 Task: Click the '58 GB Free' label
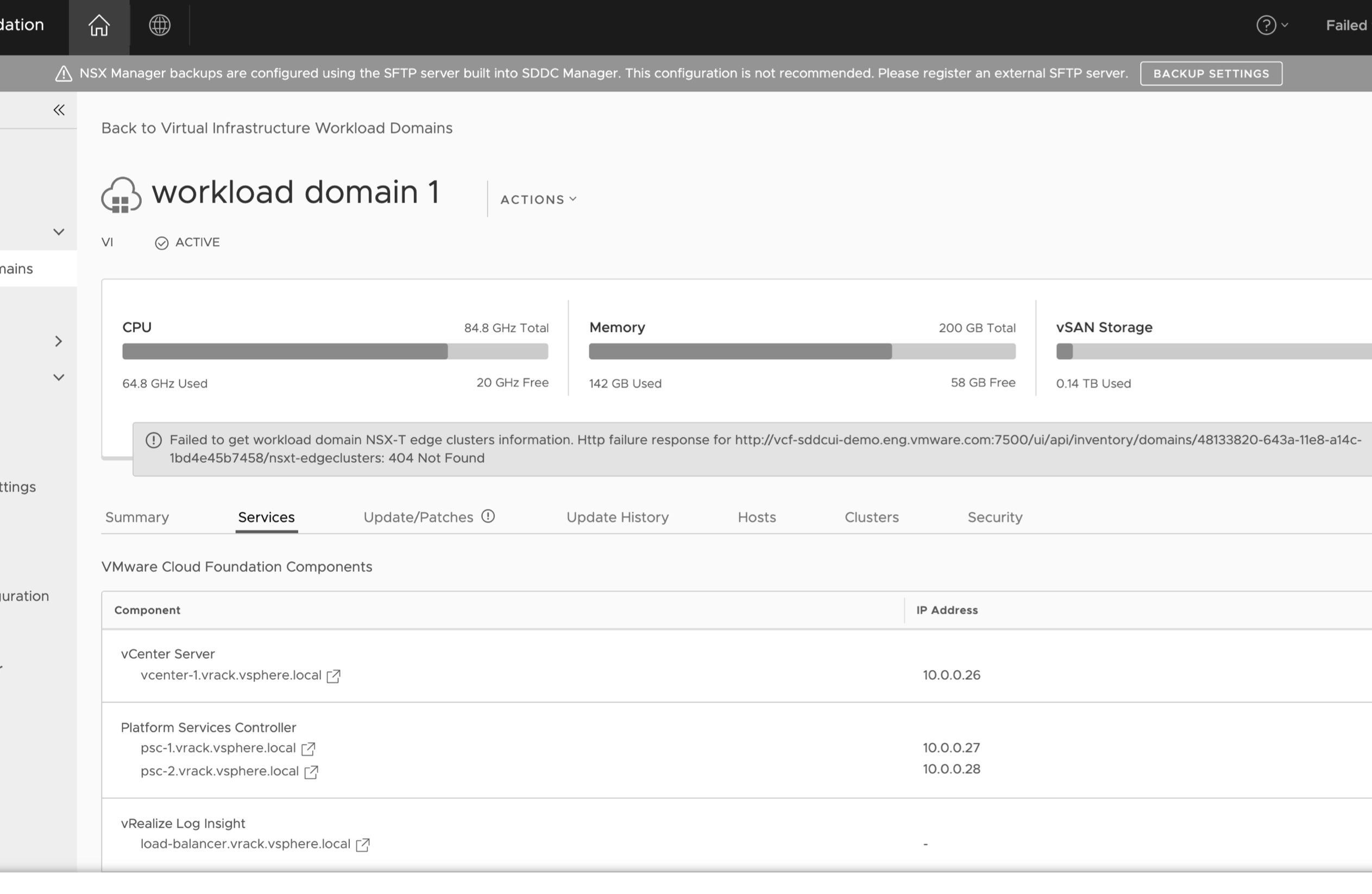pyautogui.click(x=983, y=383)
